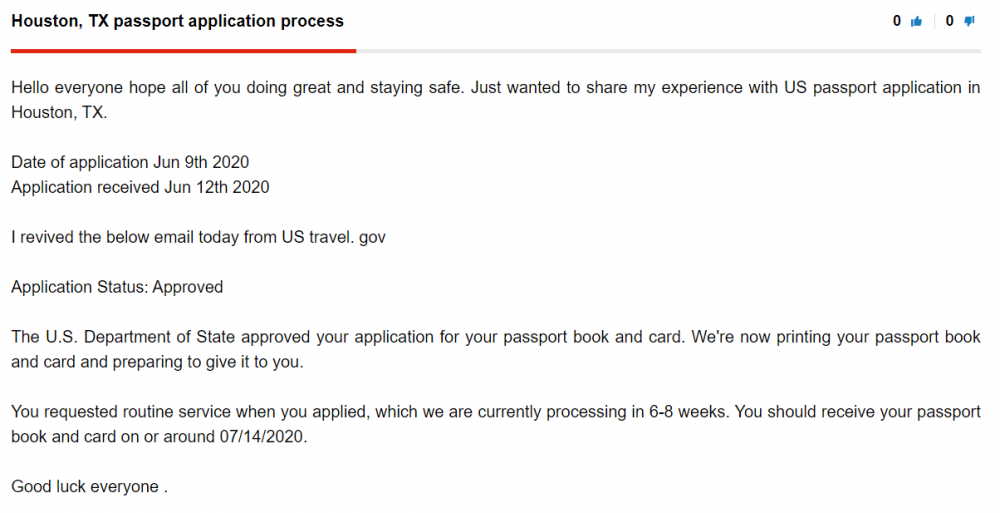Click the 'US travel. gov' text

pos(334,237)
